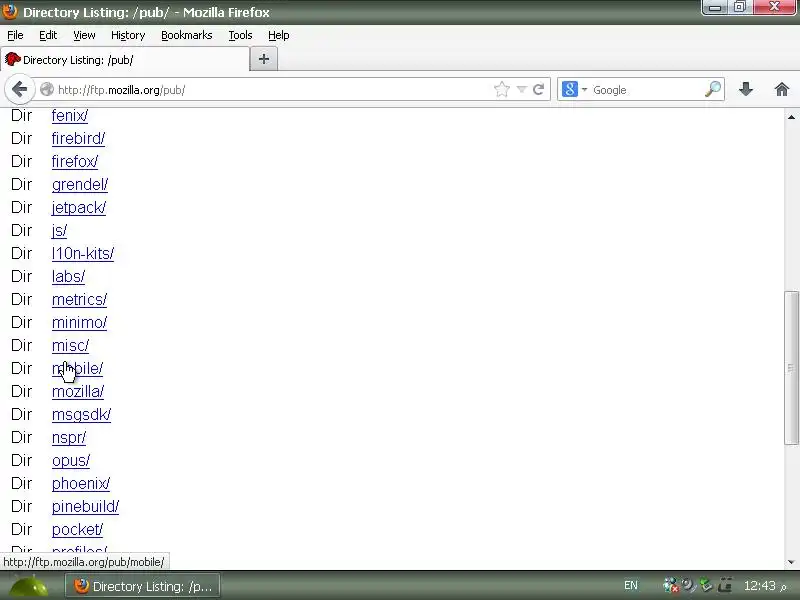Open the Google search engine selector
Screen dimensions: 800x600
[574, 89]
